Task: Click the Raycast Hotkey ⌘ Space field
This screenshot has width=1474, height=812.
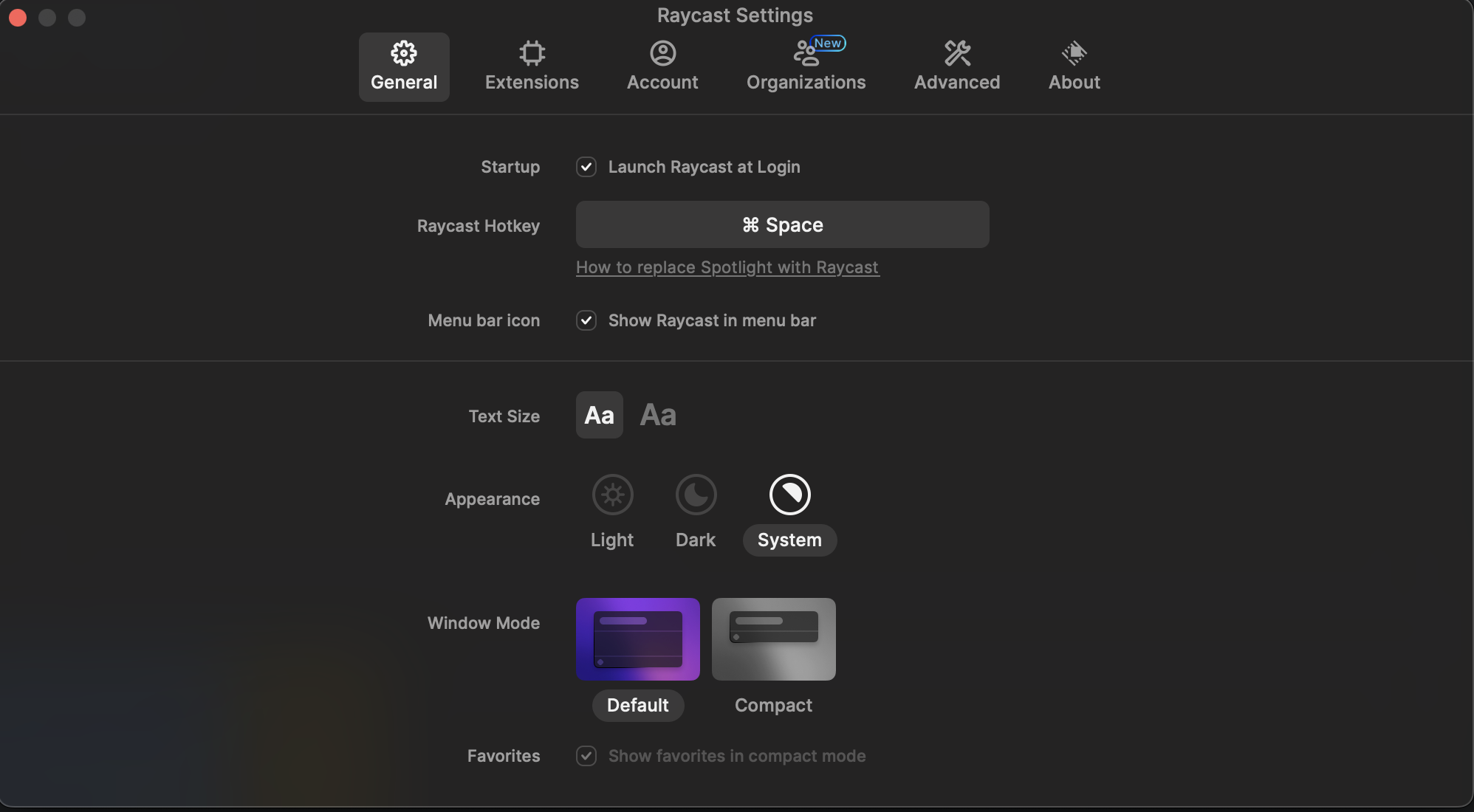Action: [783, 224]
